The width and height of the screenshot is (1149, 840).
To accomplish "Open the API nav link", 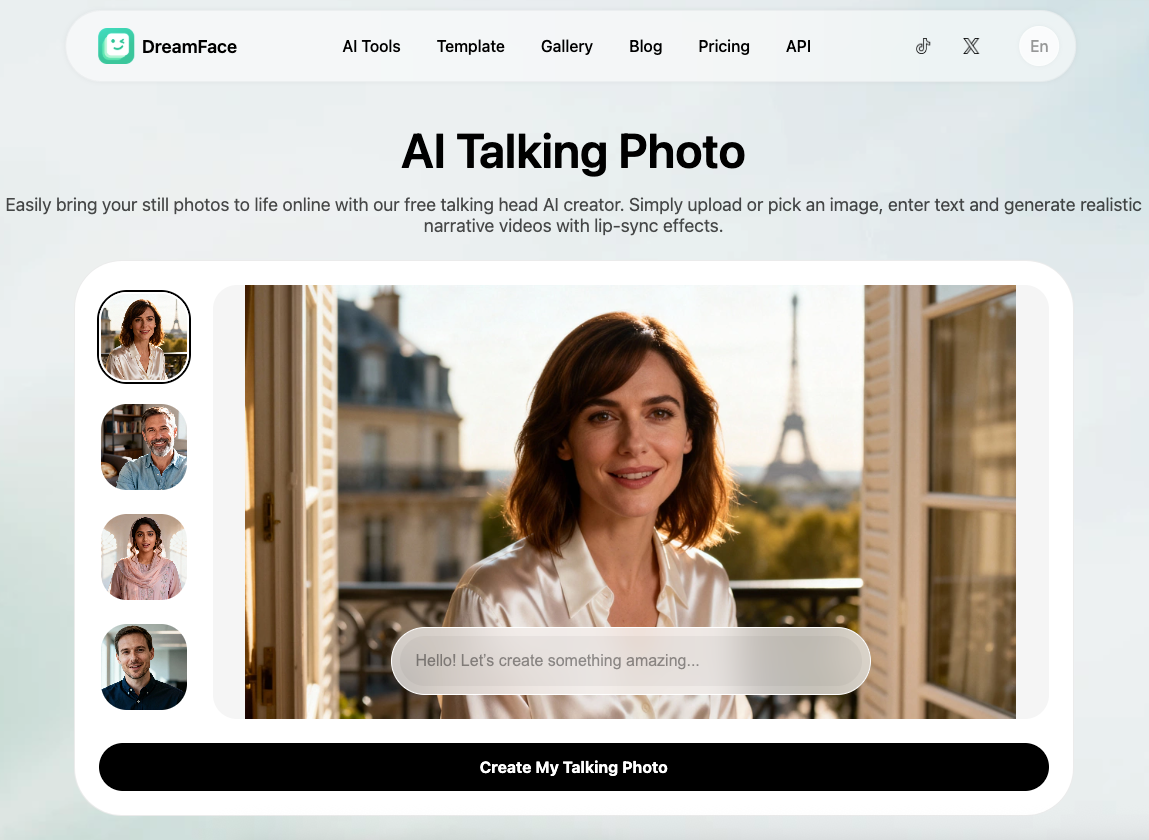I will pyautogui.click(x=798, y=46).
